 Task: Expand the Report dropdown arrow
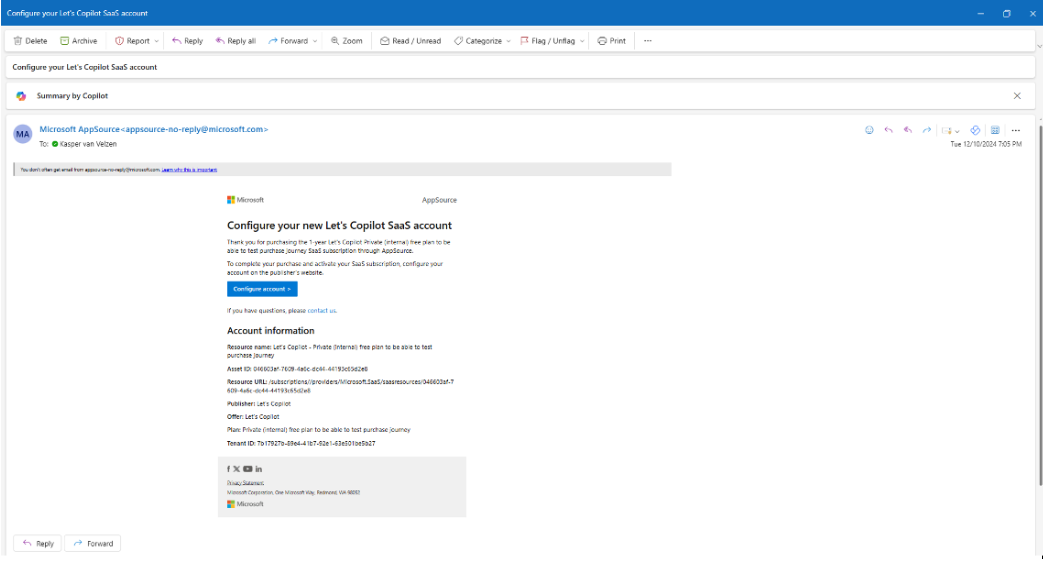tap(157, 41)
